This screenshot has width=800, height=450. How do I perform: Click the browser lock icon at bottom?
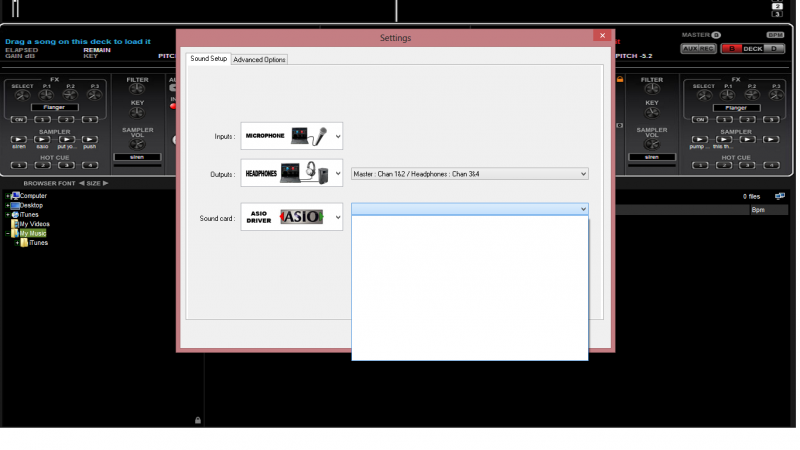pos(198,420)
